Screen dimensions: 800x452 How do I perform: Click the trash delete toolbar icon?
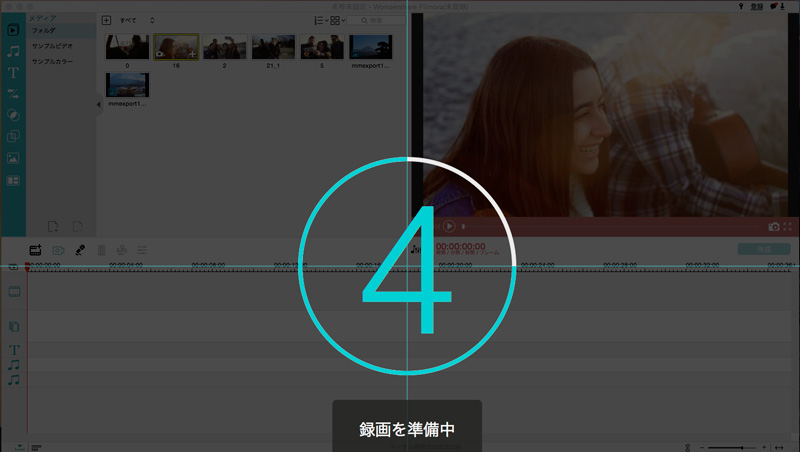tap(102, 250)
